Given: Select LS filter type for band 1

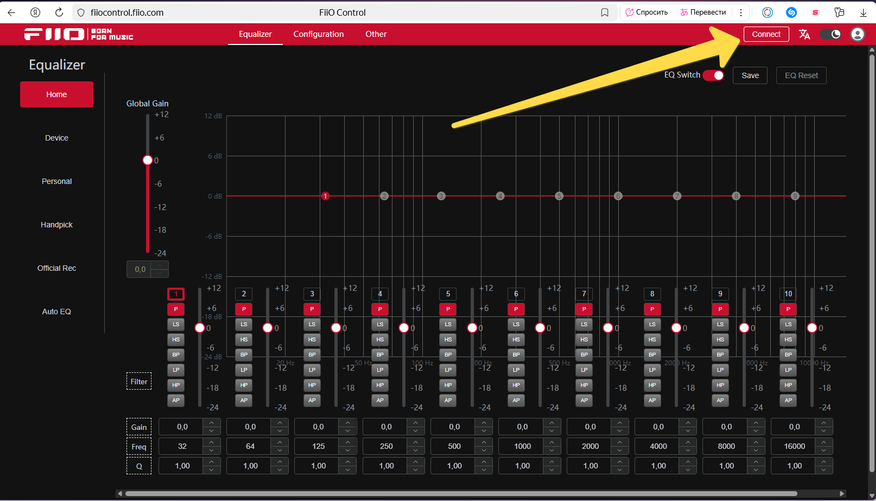Looking at the screenshot, I should 175,325.
